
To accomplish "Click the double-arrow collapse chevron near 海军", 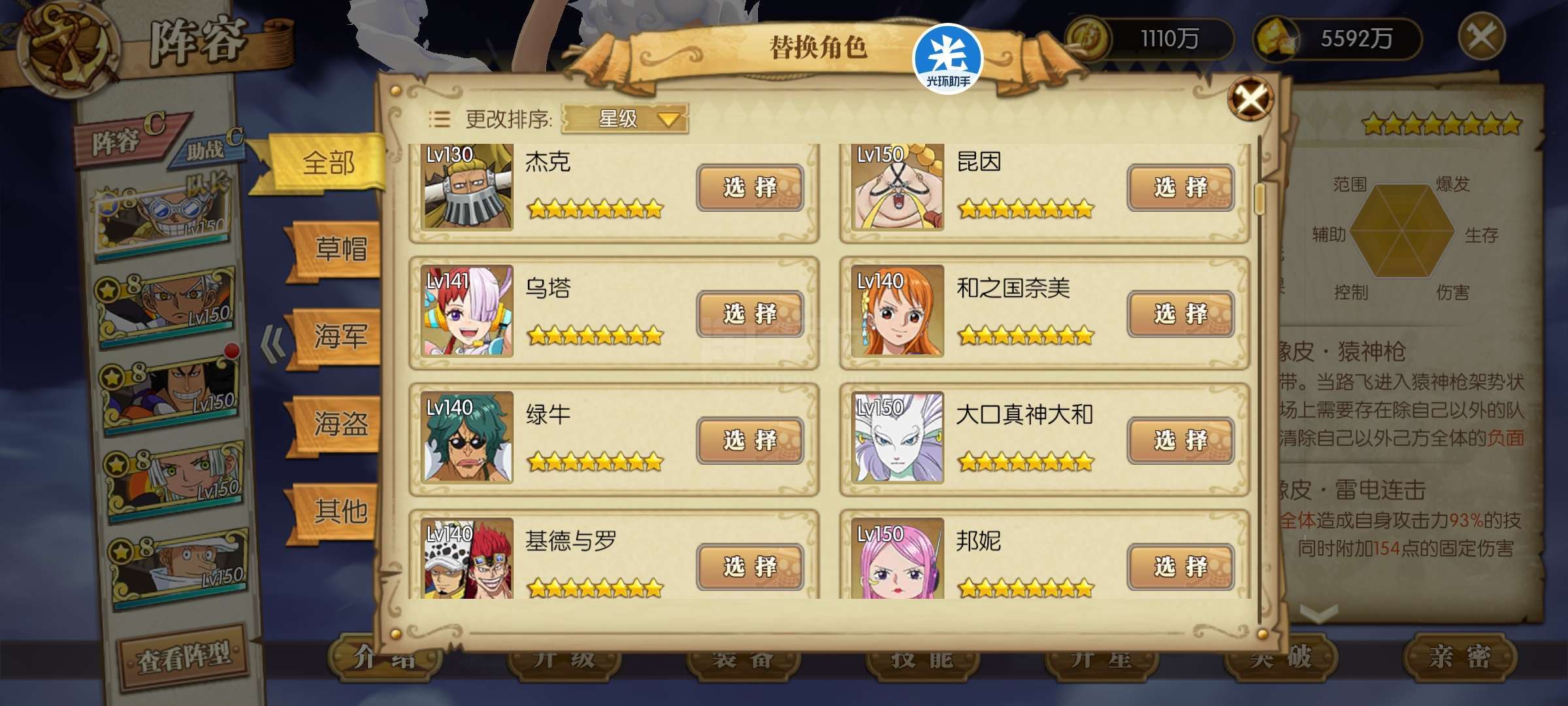I will (x=273, y=344).
